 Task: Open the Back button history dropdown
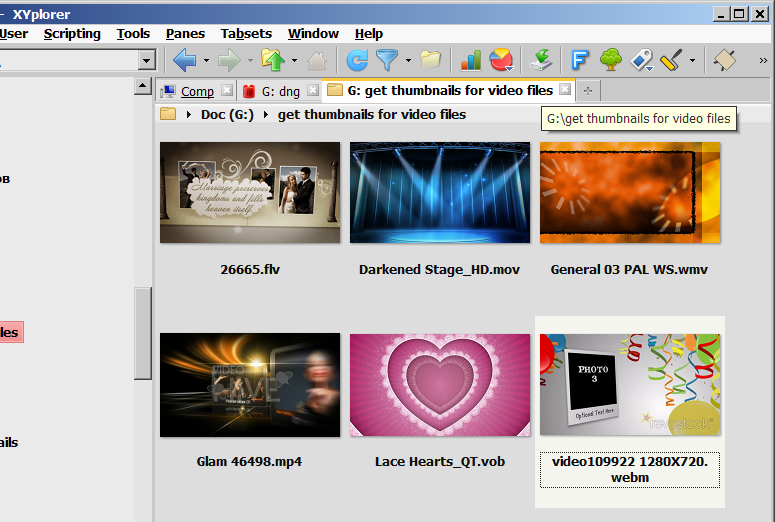[x=206, y=61]
